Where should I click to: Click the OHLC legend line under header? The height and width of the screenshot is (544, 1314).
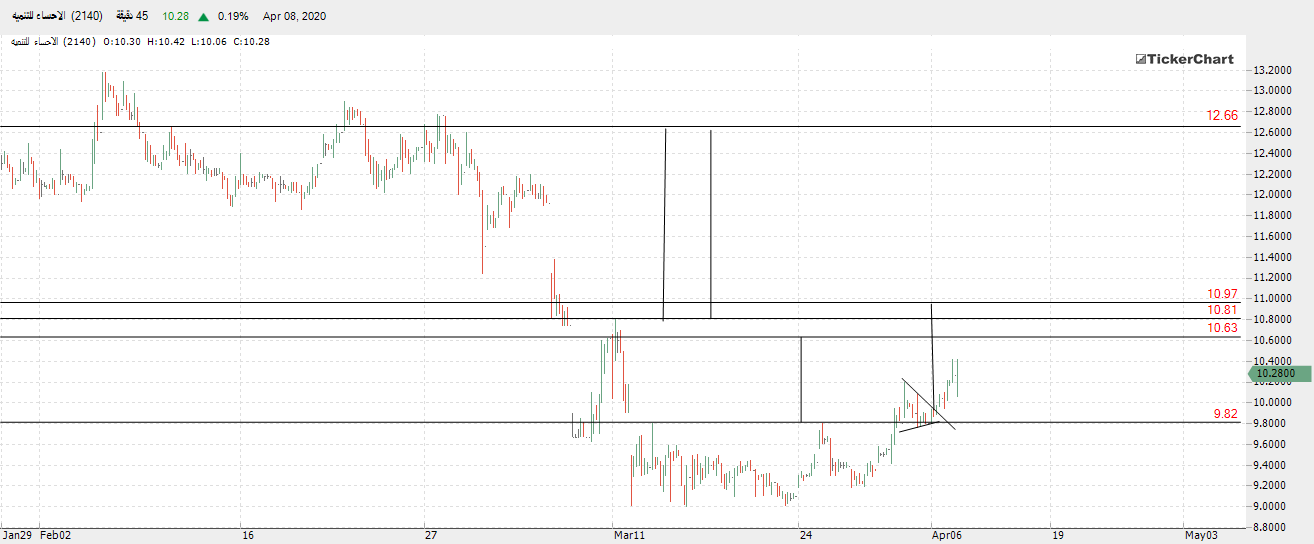pyautogui.click(x=140, y=42)
